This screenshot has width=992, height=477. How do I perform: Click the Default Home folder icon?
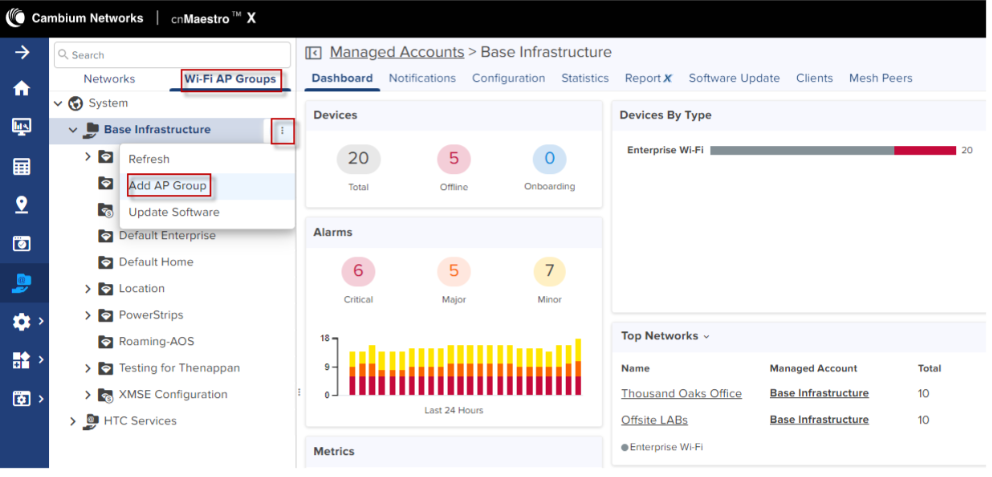[x=106, y=262]
